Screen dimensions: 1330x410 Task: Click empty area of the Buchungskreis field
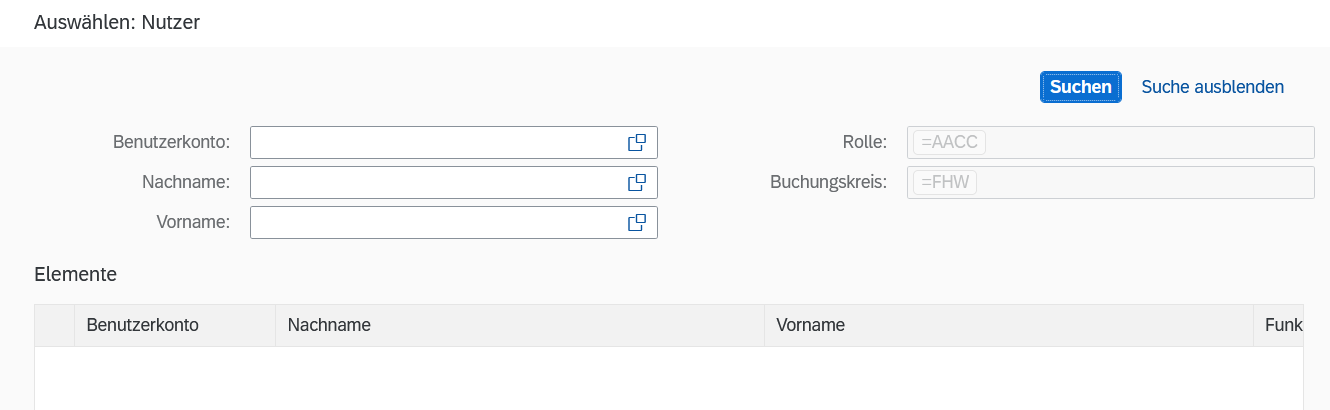point(1150,183)
